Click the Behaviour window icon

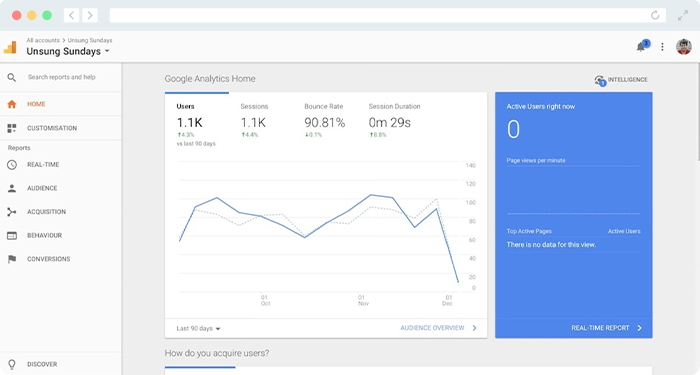[12, 235]
